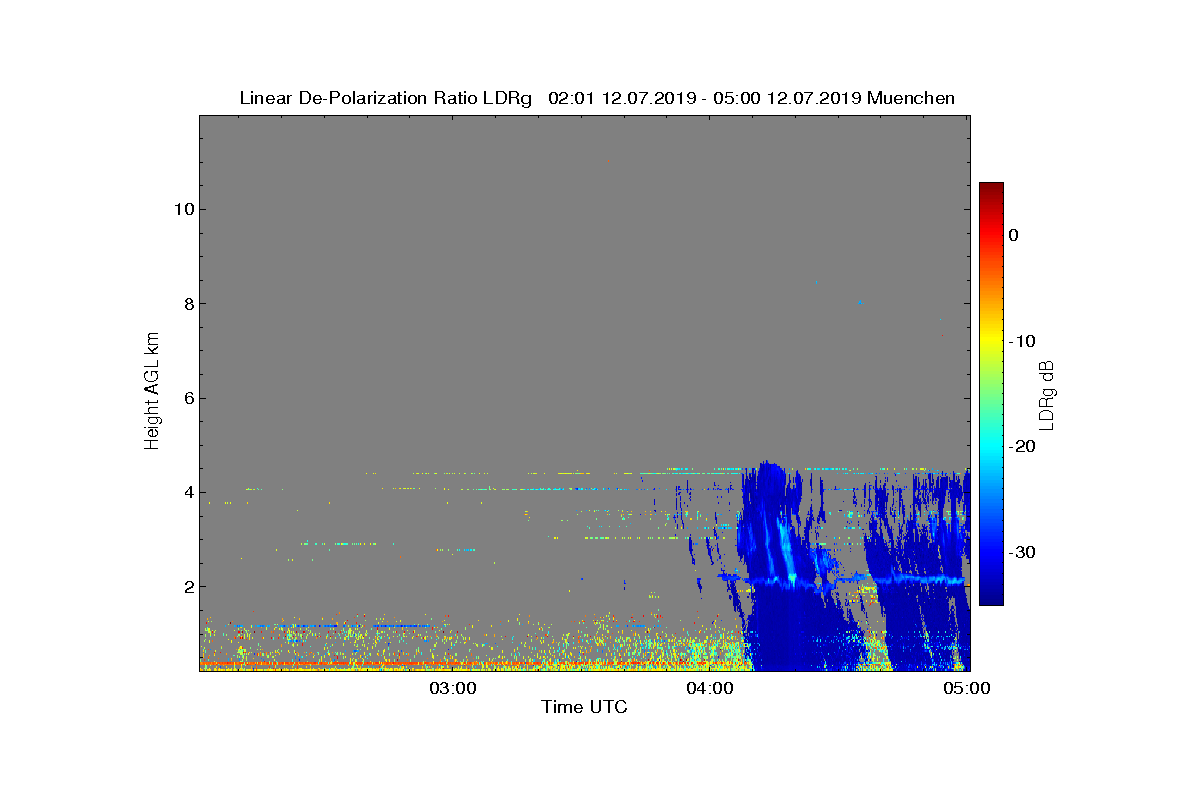Click the '2' height tick label
1200x800 pixels.
pyautogui.click(x=187, y=586)
